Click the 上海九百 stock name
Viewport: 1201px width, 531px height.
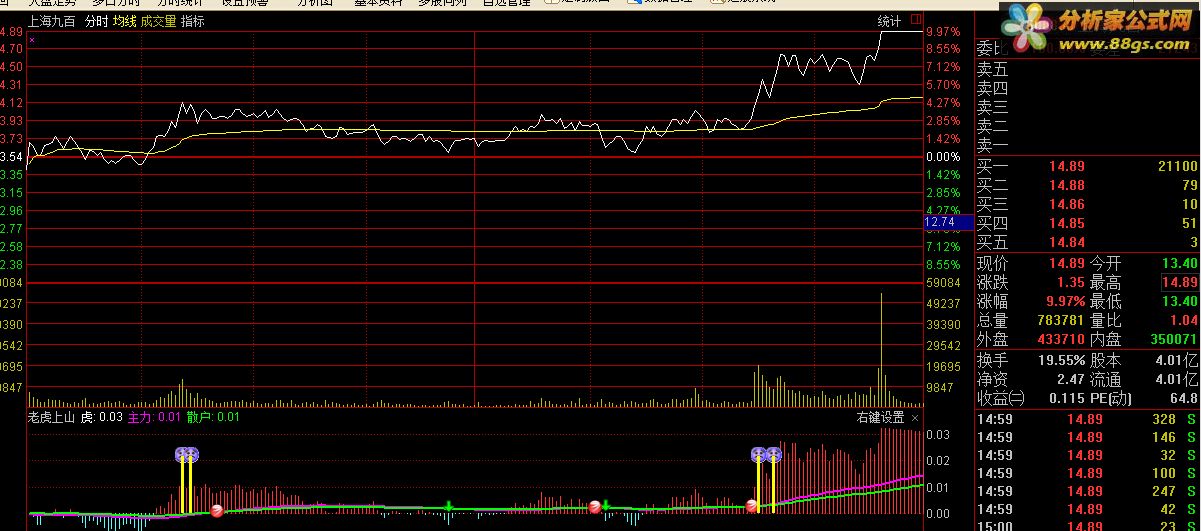(x=53, y=21)
